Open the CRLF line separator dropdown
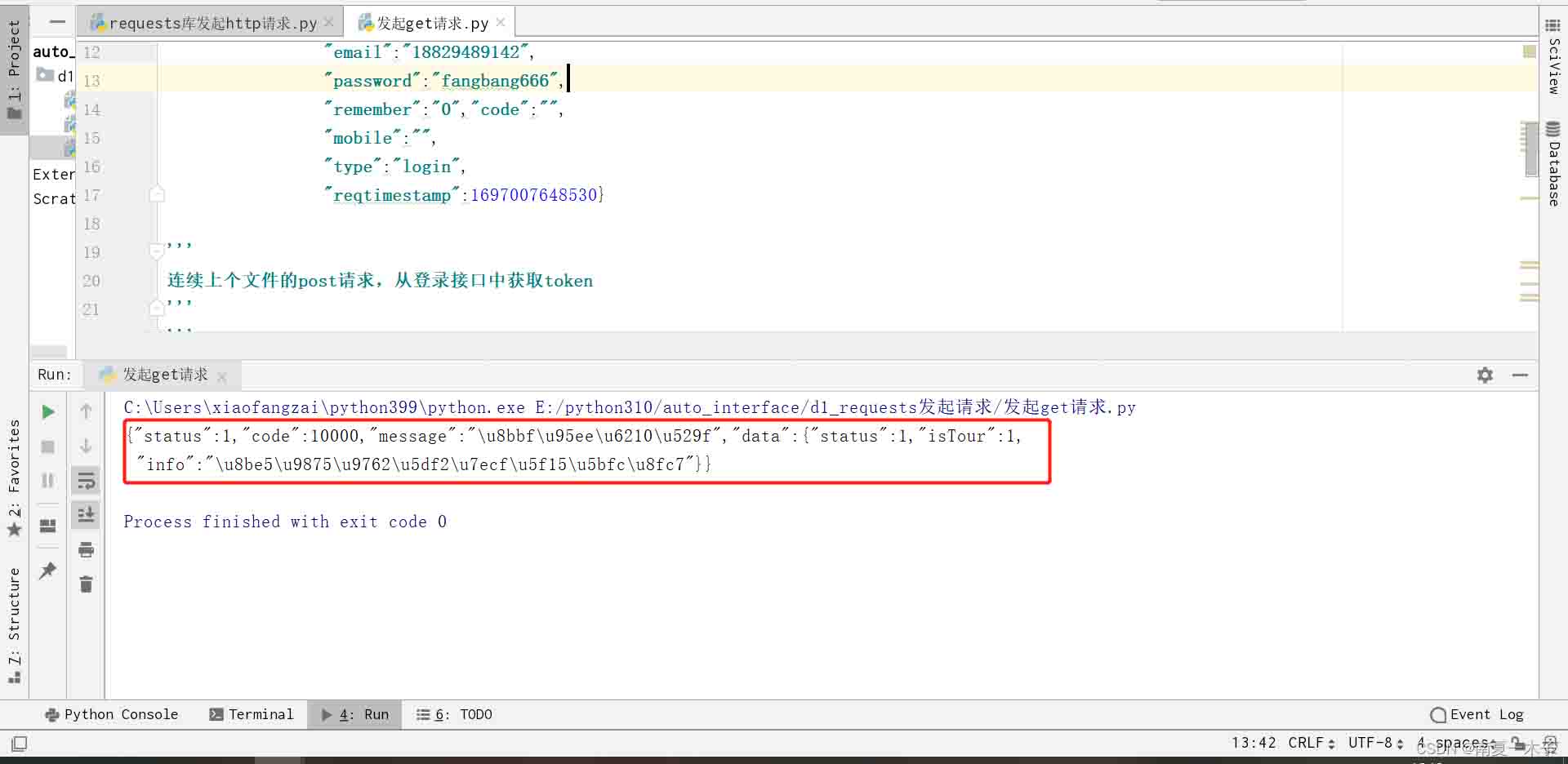1568x764 pixels. click(1307, 743)
